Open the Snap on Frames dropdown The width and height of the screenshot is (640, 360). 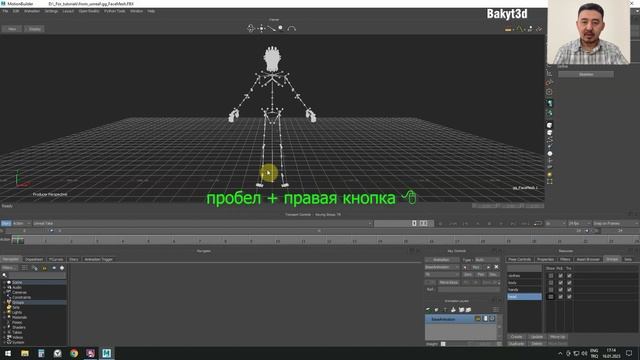click(x=615, y=223)
